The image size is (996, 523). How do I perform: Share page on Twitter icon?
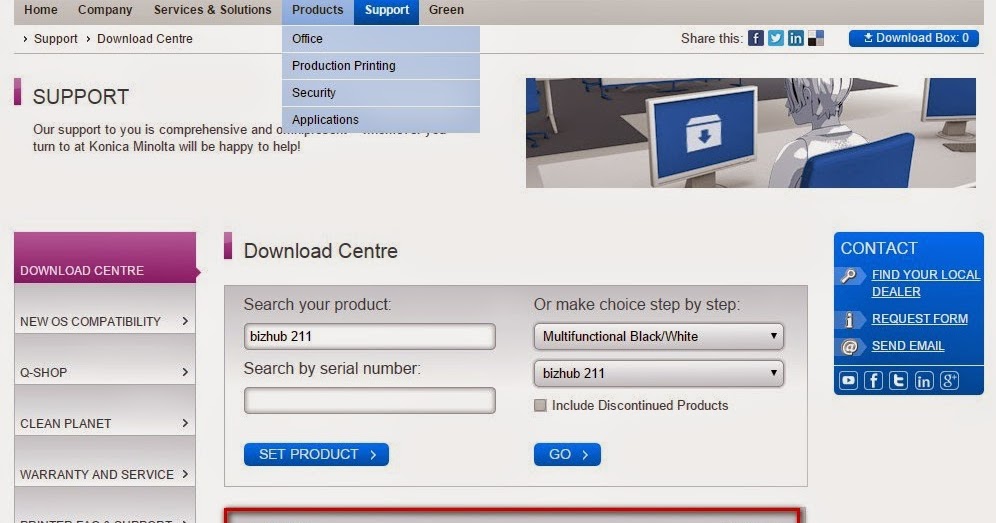coord(776,38)
